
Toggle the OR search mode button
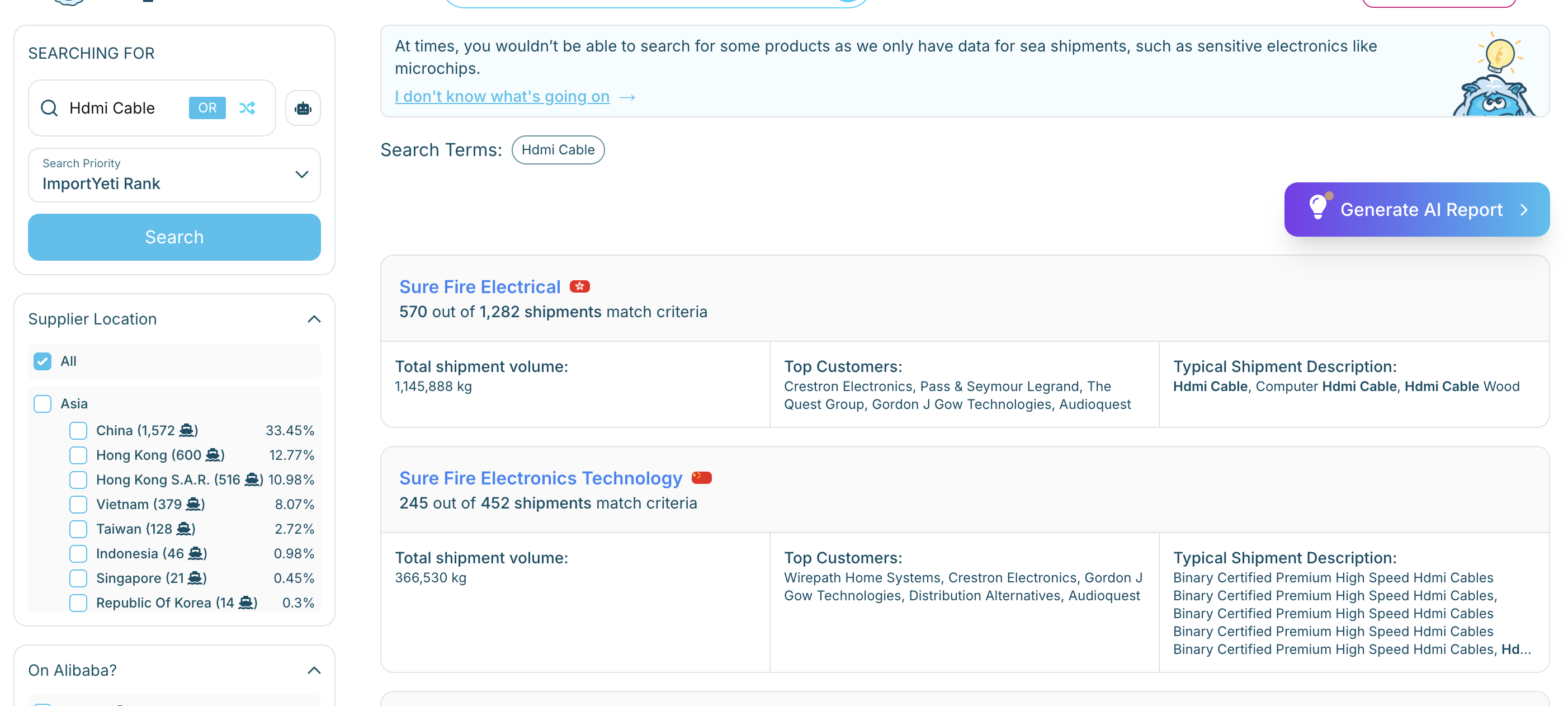pos(207,108)
